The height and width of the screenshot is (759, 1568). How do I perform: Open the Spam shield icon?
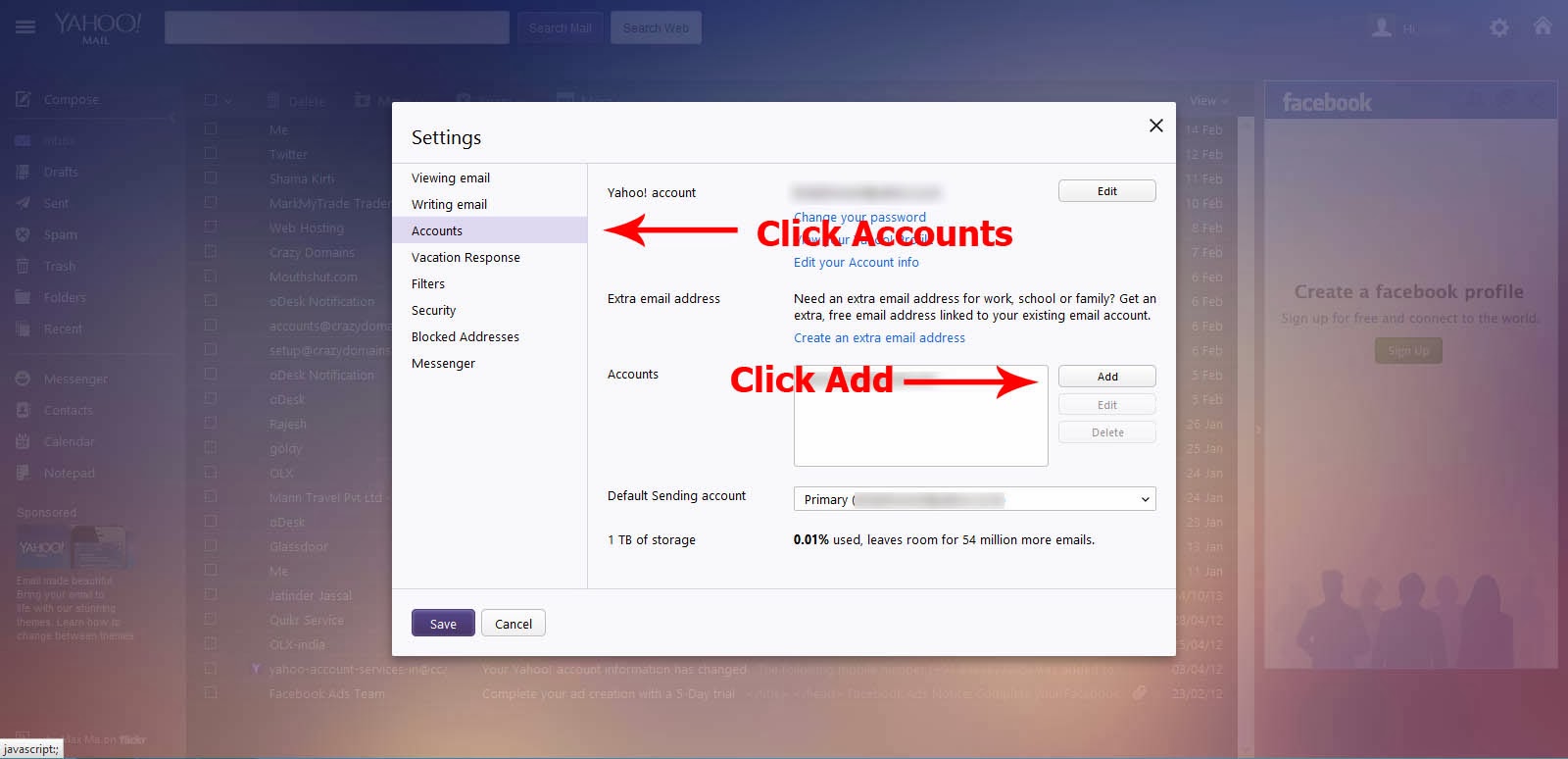point(23,234)
